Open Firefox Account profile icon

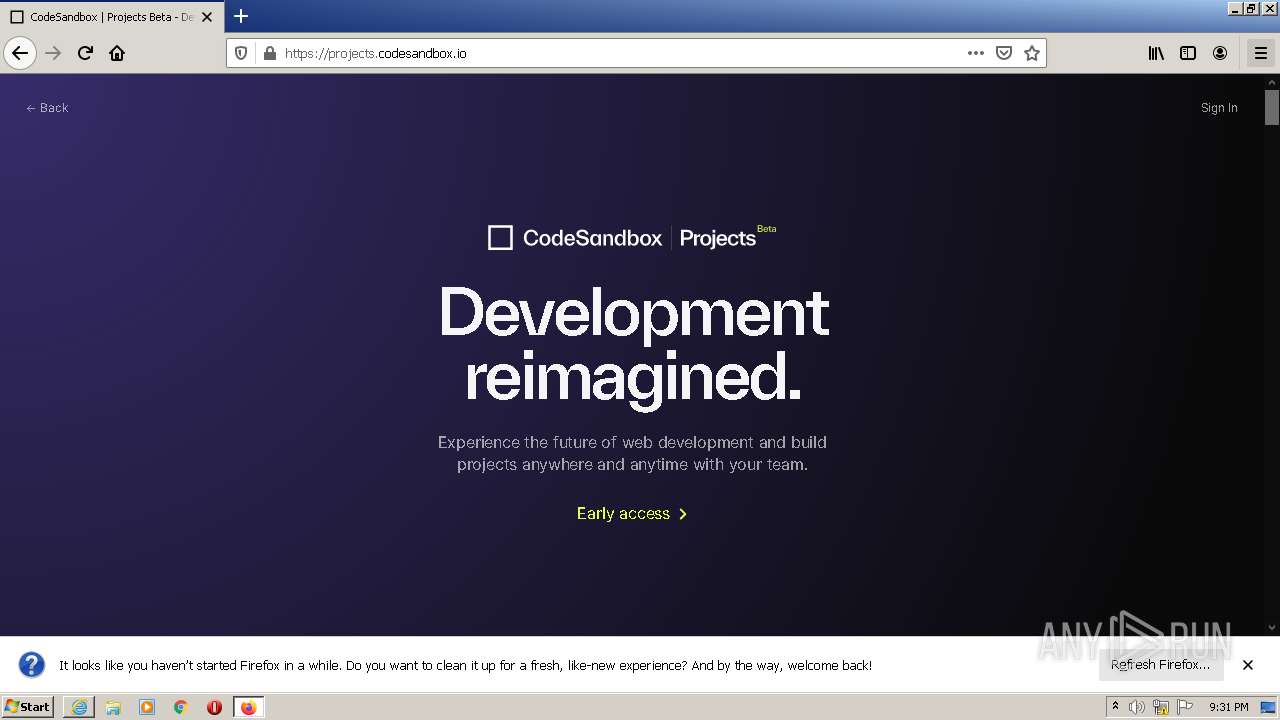pyautogui.click(x=1220, y=53)
